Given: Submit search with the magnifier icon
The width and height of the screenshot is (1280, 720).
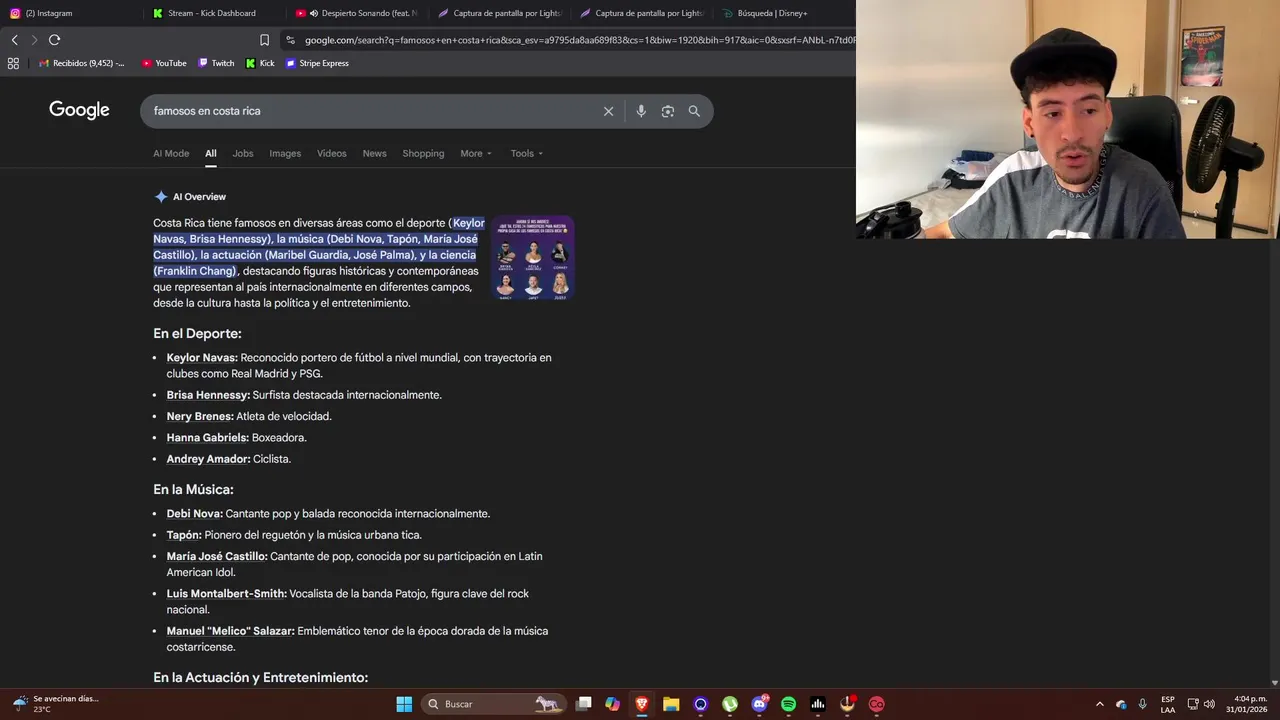Looking at the screenshot, I should (x=694, y=111).
